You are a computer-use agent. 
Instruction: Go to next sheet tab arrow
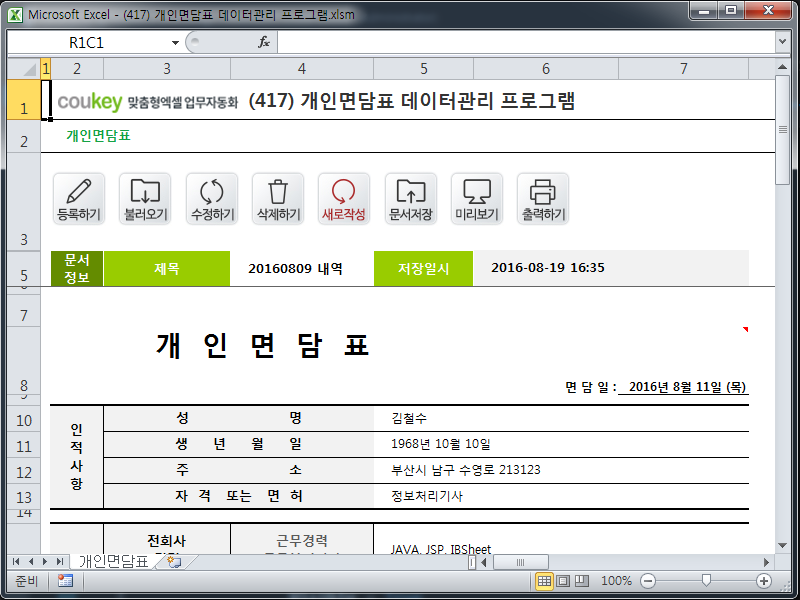[x=45, y=562]
